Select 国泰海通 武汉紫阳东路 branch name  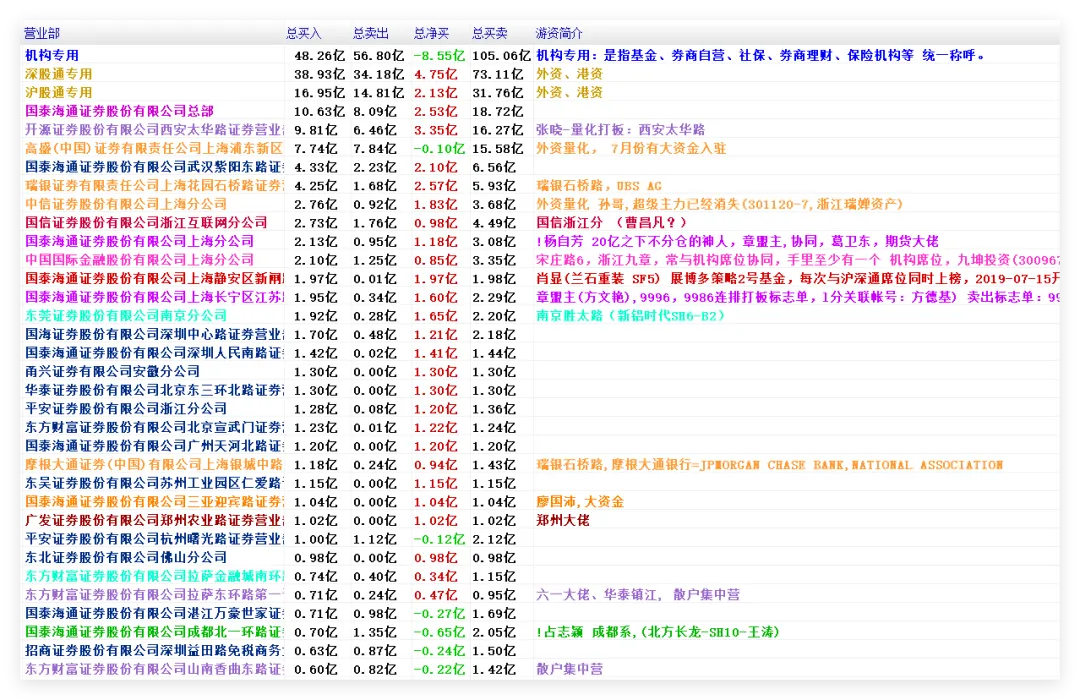click(154, 167)
